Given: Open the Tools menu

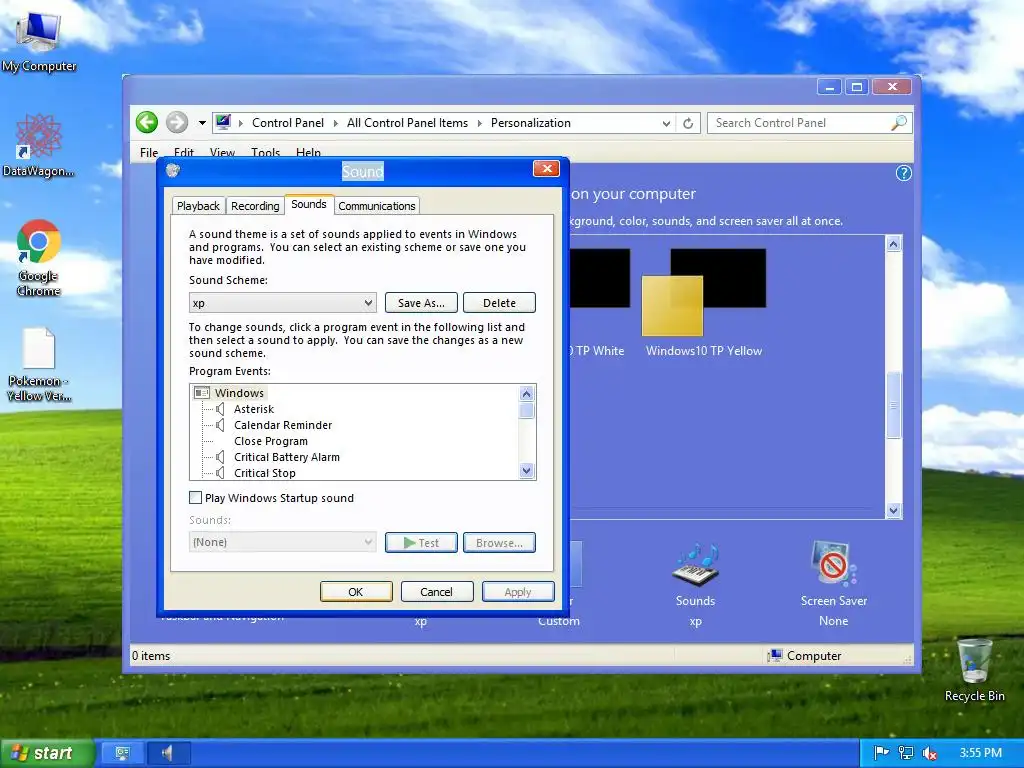Looking at the screenshot, I should click(265, 152).
